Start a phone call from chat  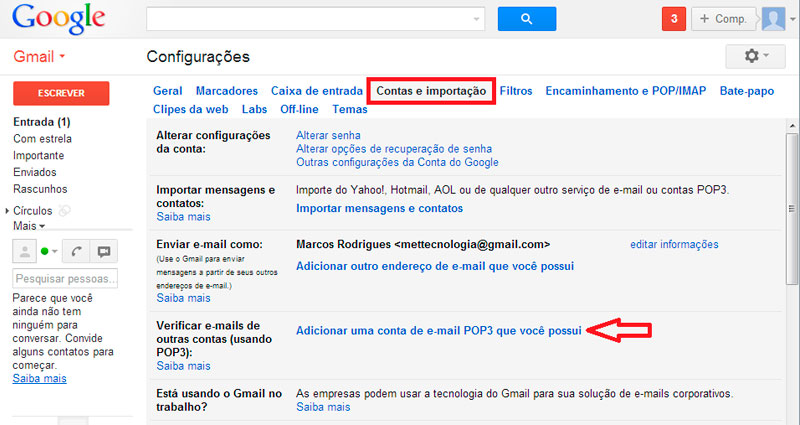coord(76,252)
